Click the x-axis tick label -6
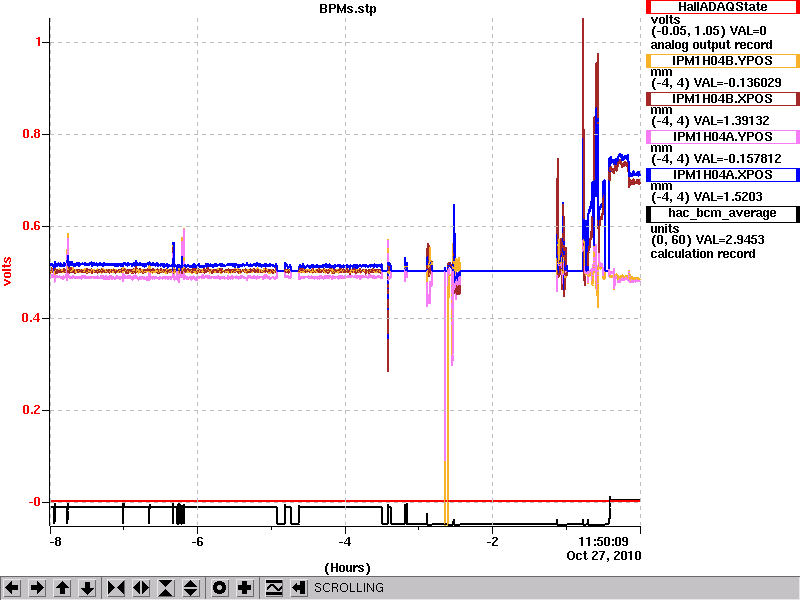Screen dimensions: 800x600 (x=197, y=541)
